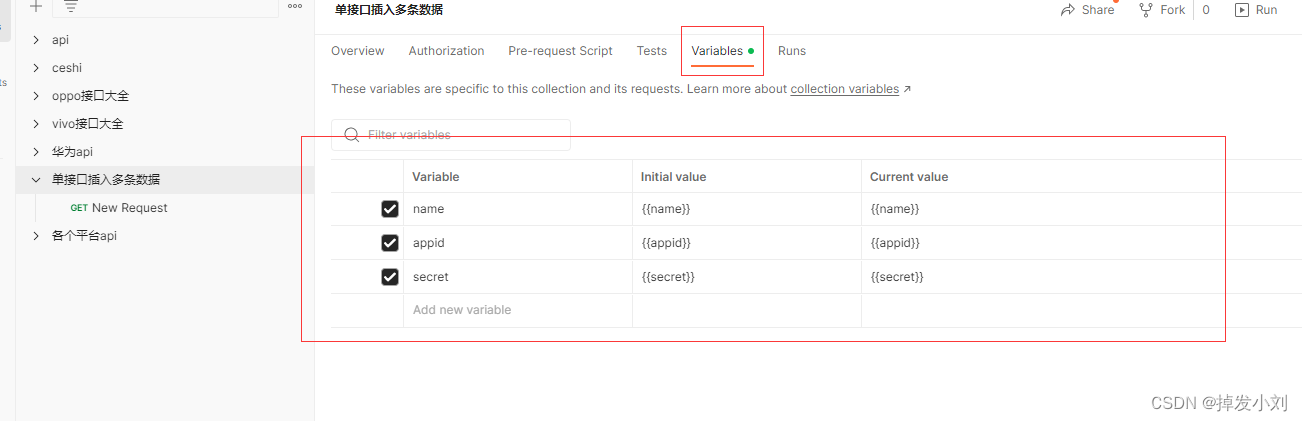Uncheck the secret variable checkbox
Viewport: 1302px width, 421px height.
pyautogui.click(x=390, y=277)
